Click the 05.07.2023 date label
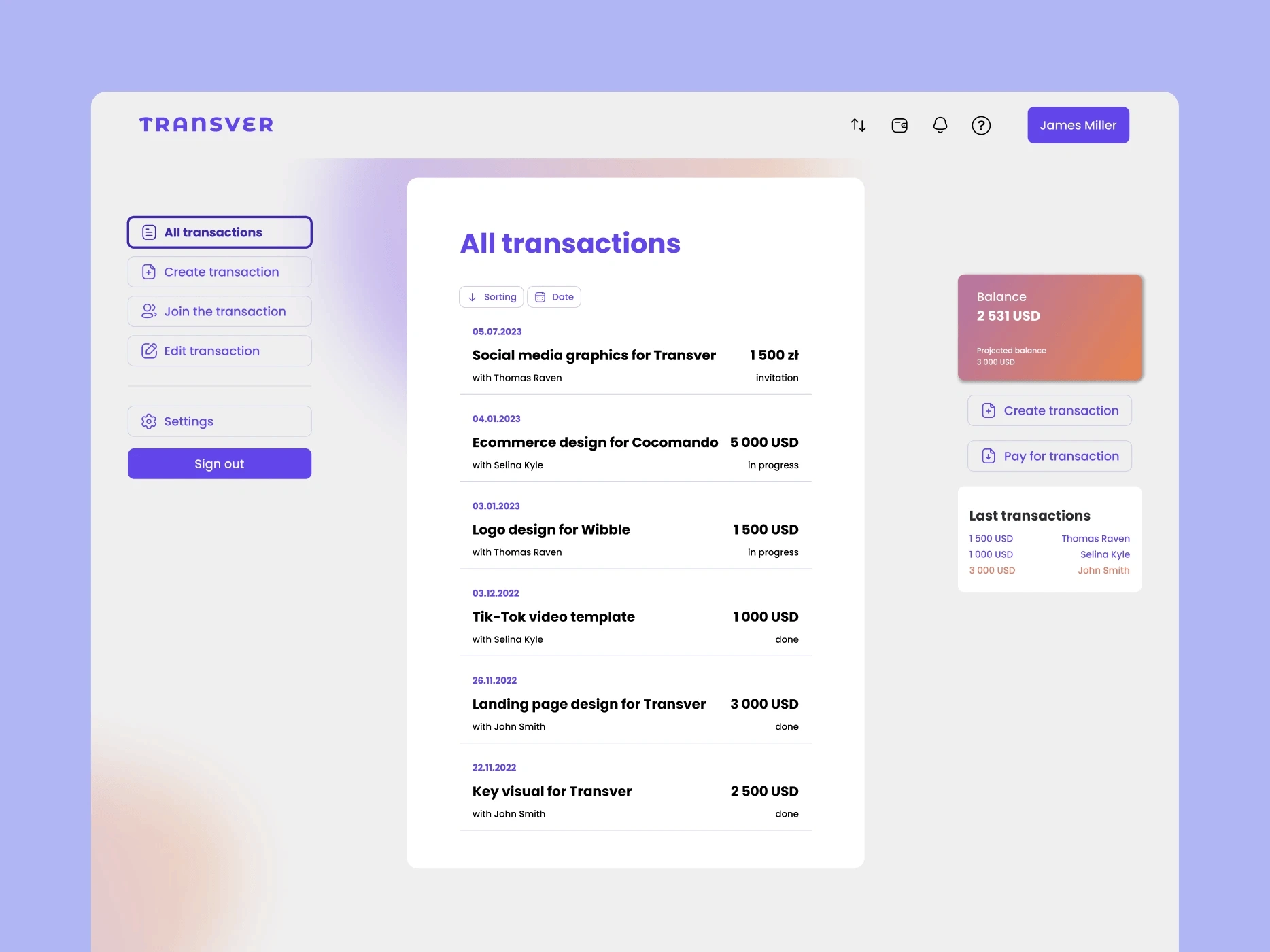The height and width of the screenshot is (952, 1270). 497,332
